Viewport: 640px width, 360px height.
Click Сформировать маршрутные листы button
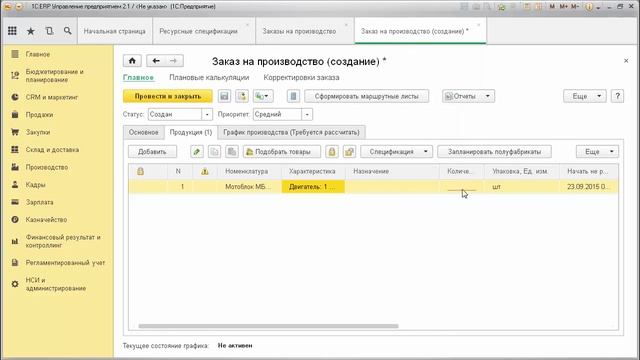coord(367,96)
